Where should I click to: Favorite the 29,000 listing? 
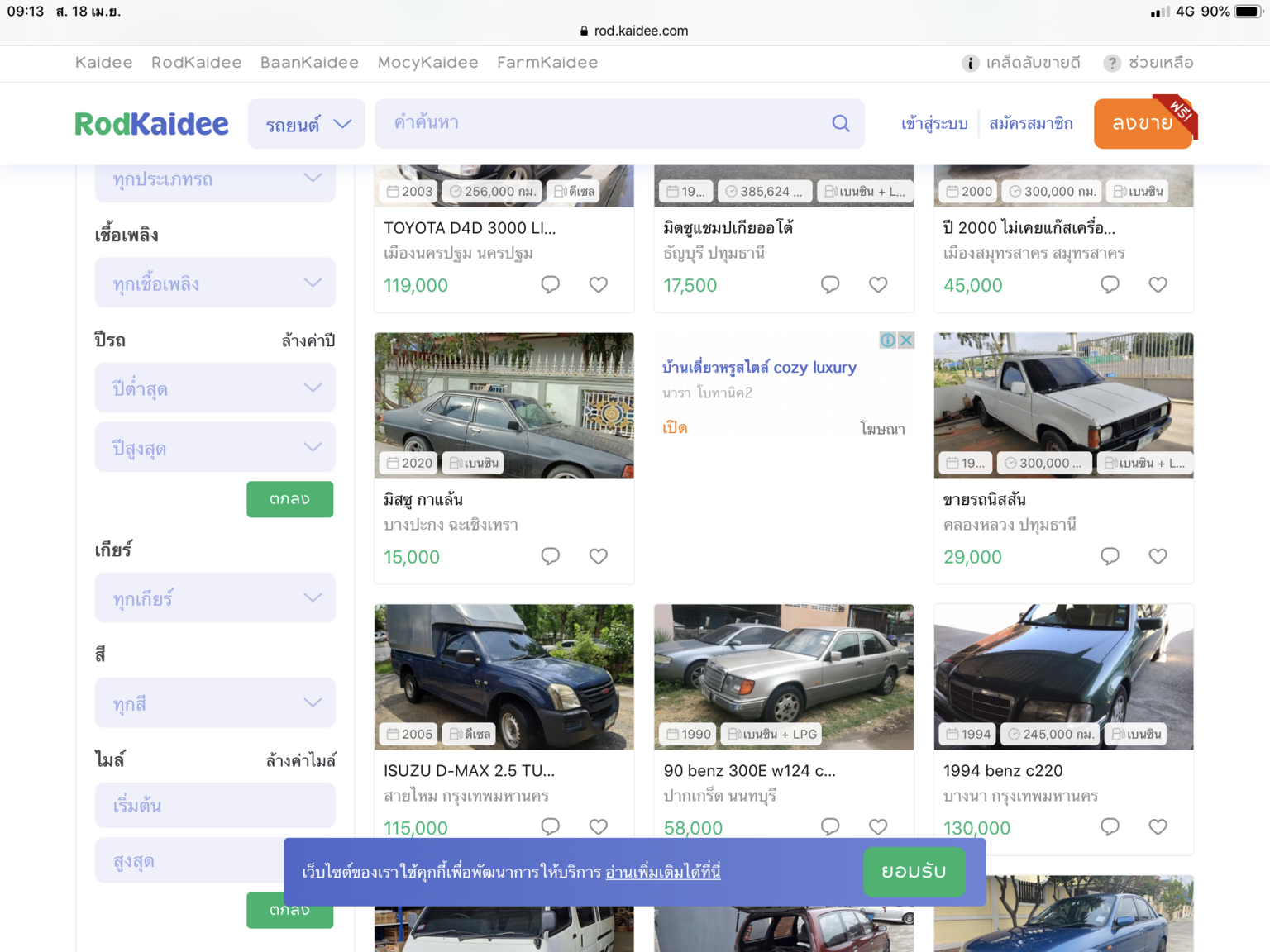[1158, 556]
